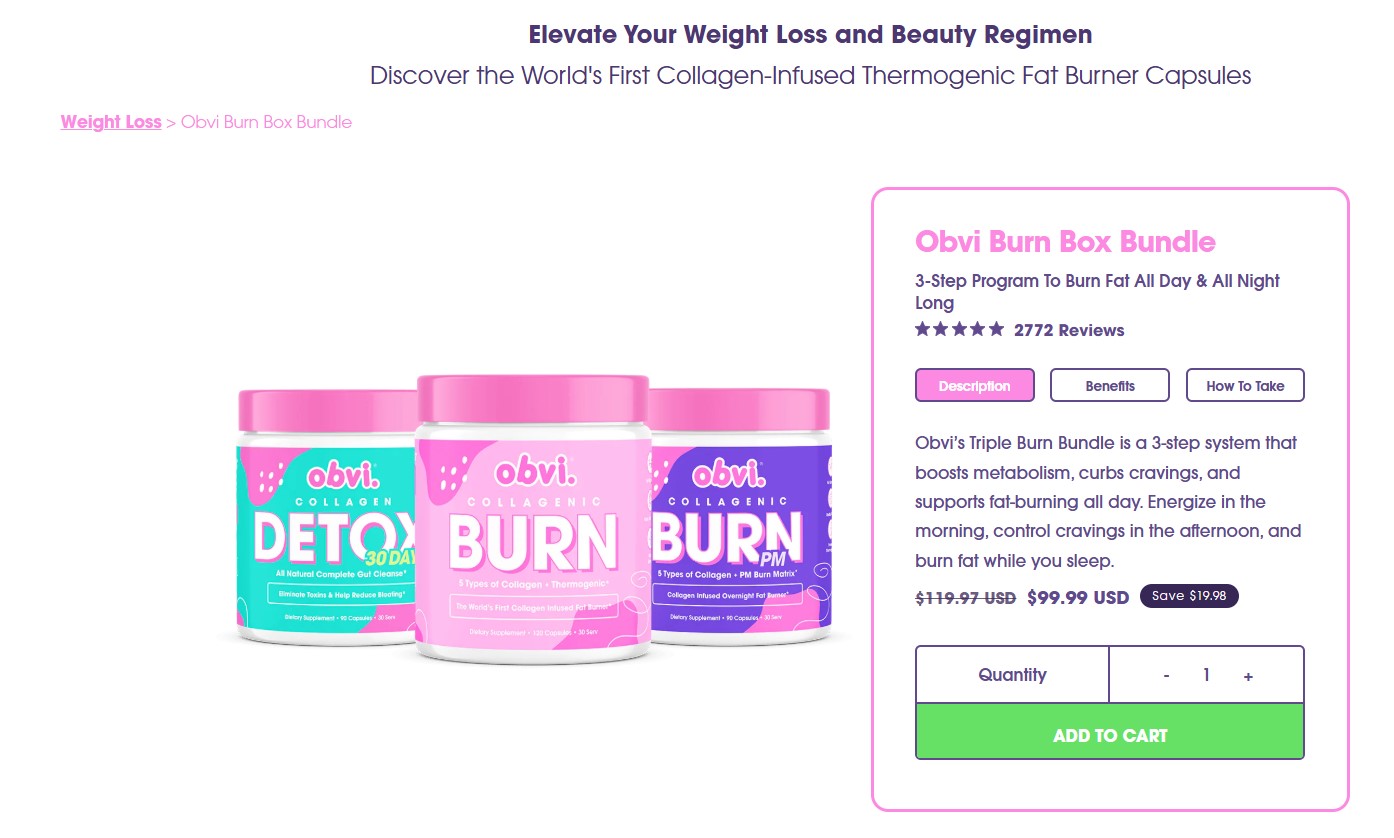Click the Obvi Burn Box Bundle title
This screenshot has height=838, width=1394.
1065,242
